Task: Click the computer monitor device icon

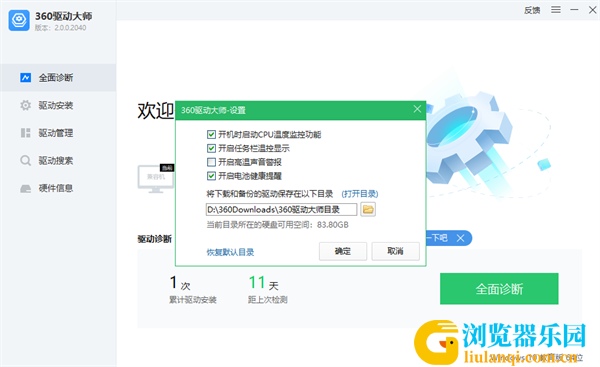Action: (156, 179)
